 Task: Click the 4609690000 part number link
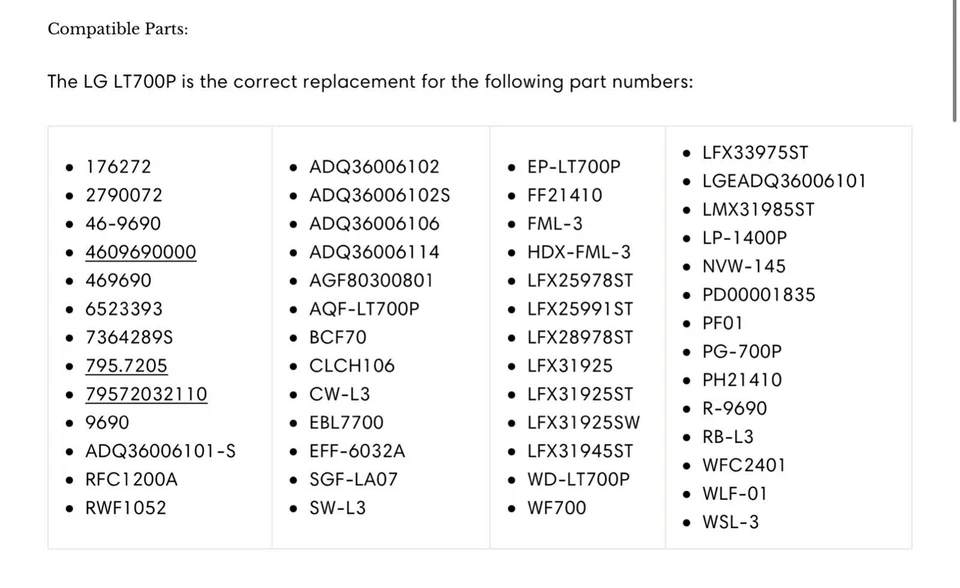click(141, 252)
